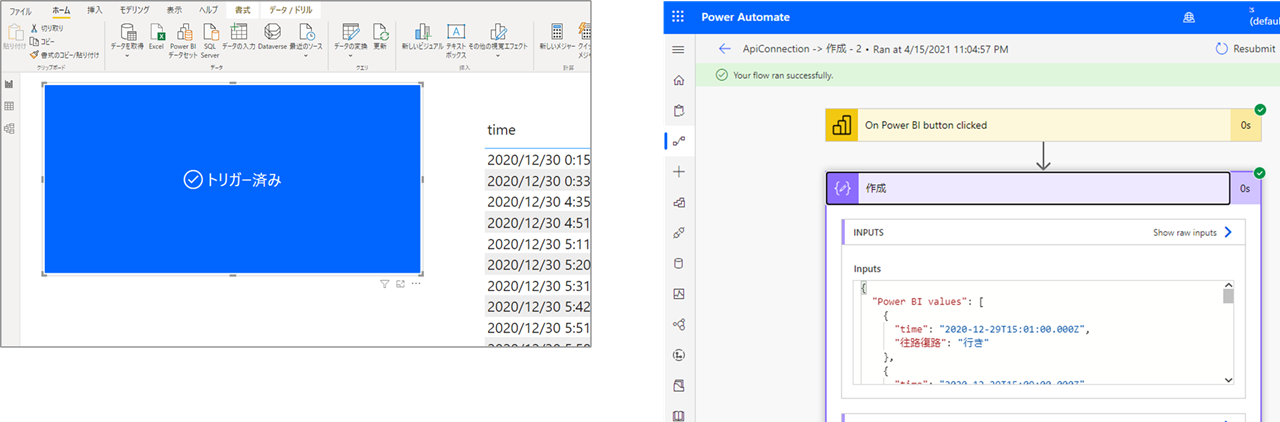
Task: Expand the データの変換 dropdown arrow
Action: click(x=350, y=56)
